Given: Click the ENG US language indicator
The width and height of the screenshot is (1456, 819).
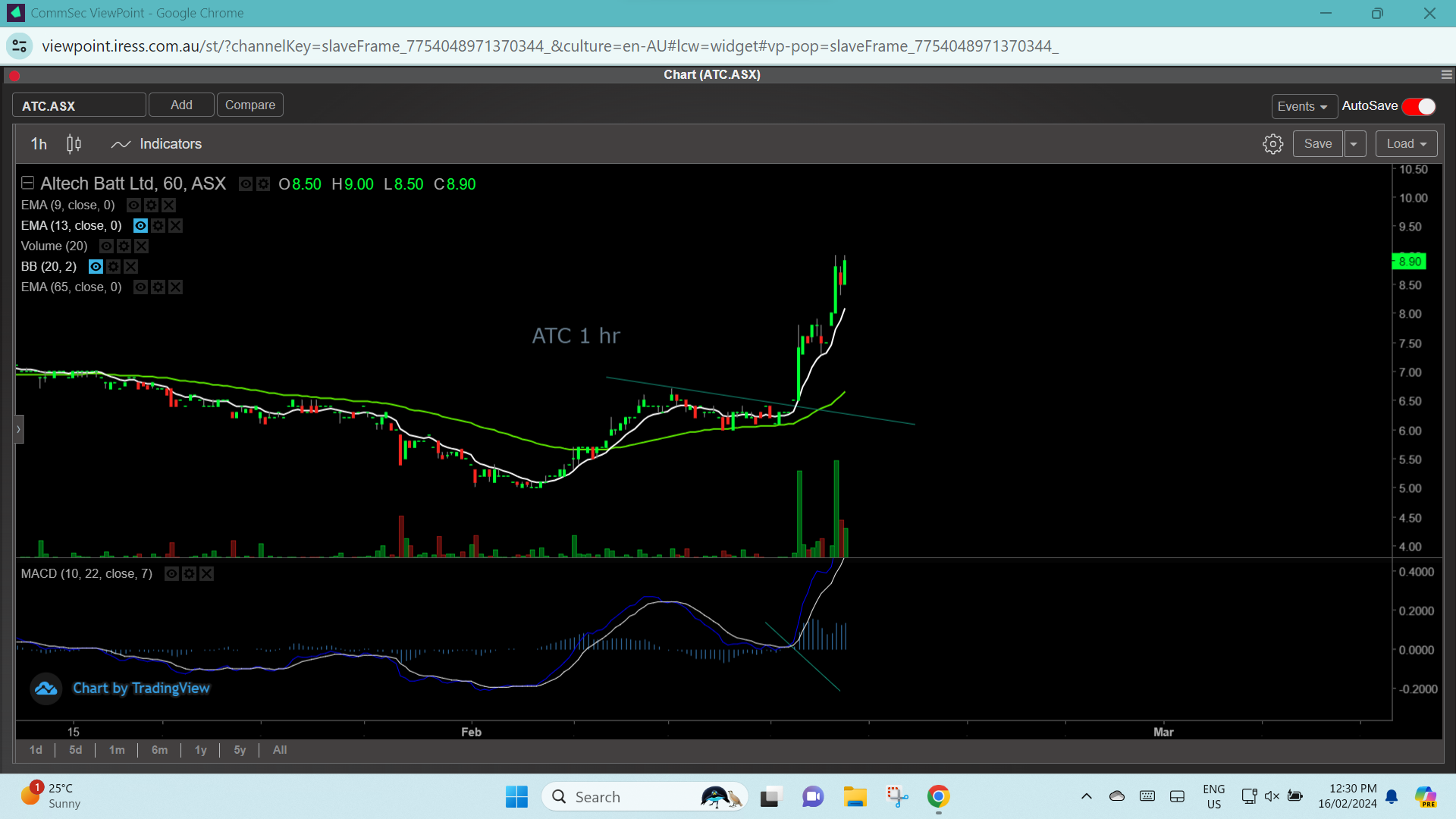Looking at the screenshot, I should (x=1214, y=796).
